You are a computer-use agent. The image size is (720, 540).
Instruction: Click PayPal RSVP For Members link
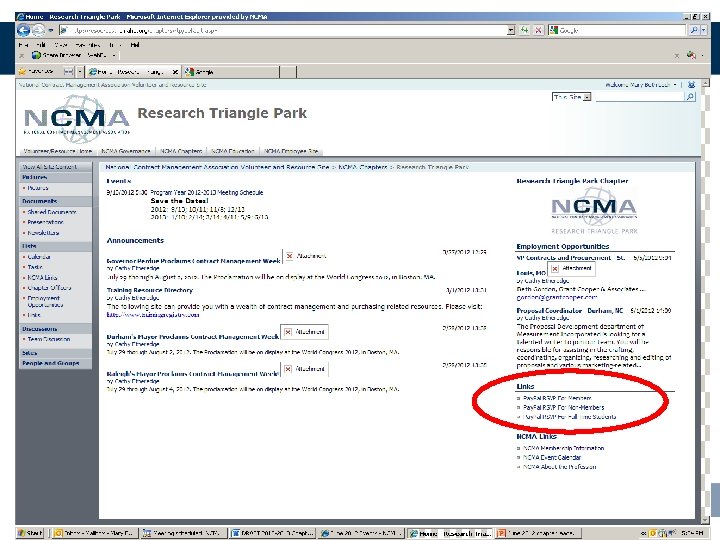(557, 398)
